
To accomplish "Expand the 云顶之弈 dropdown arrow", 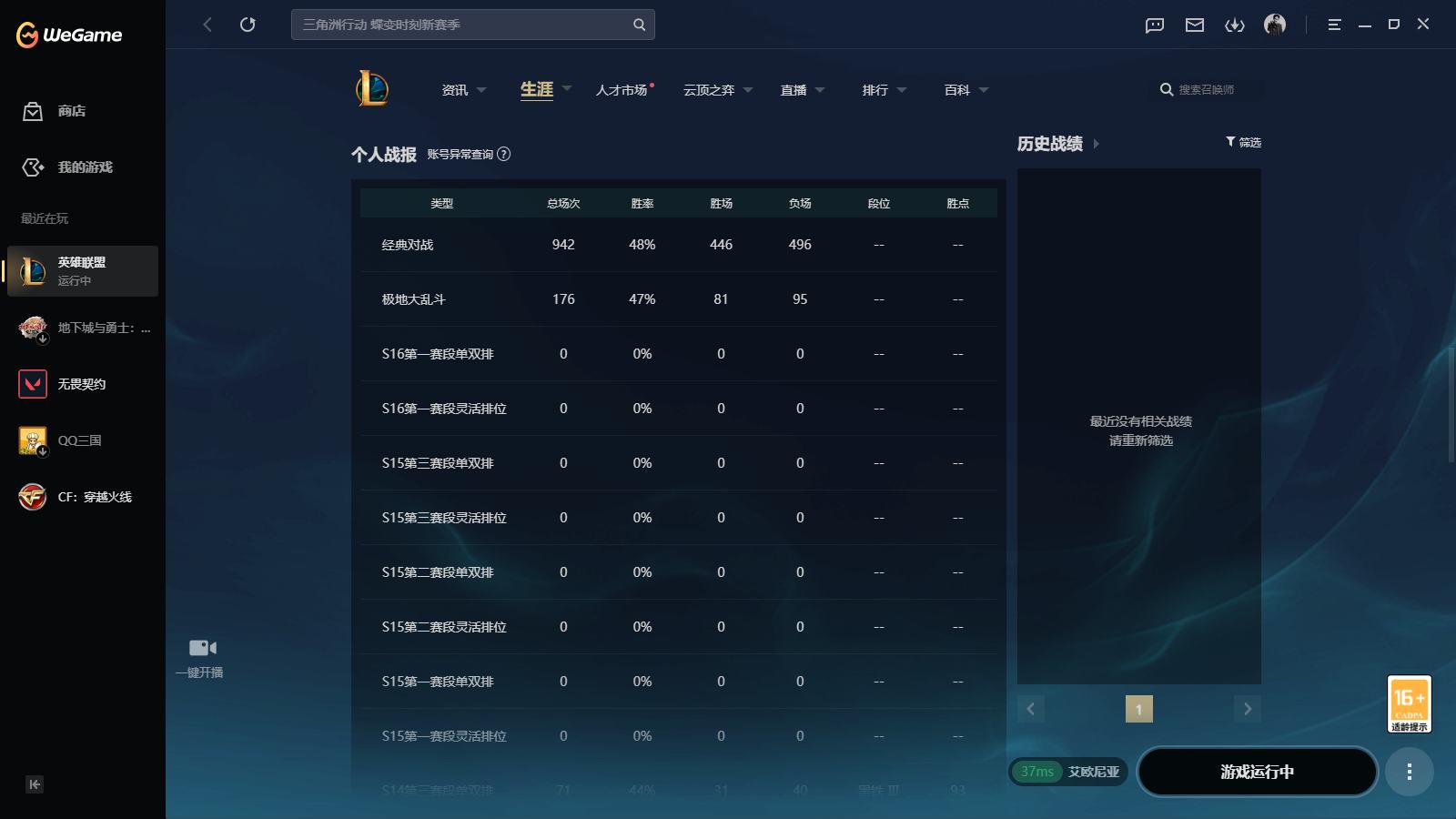I will coord(748,90).
